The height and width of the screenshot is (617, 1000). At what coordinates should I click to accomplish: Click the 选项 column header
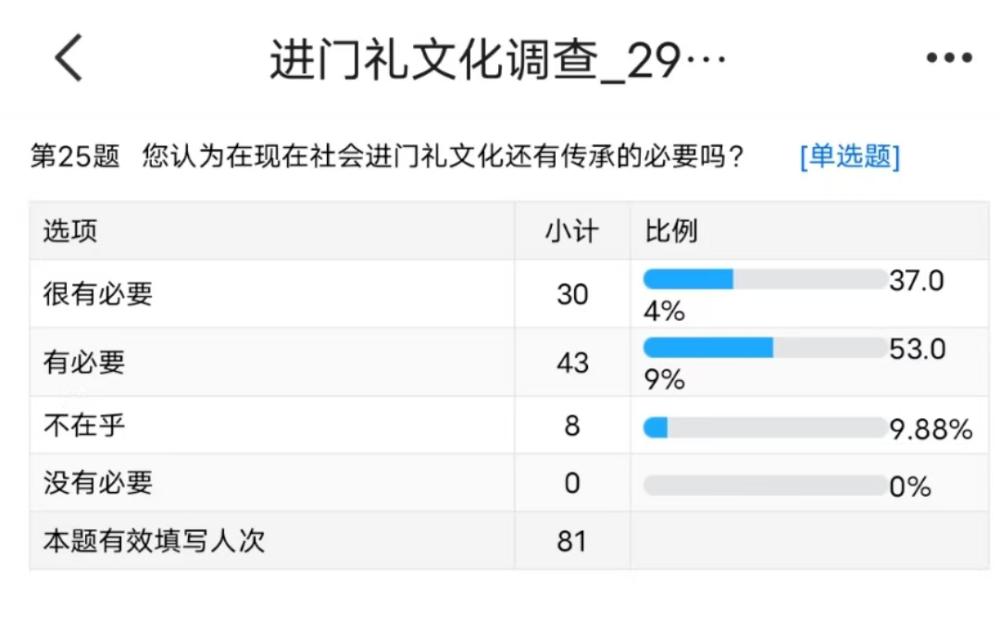tap(70, 232)
